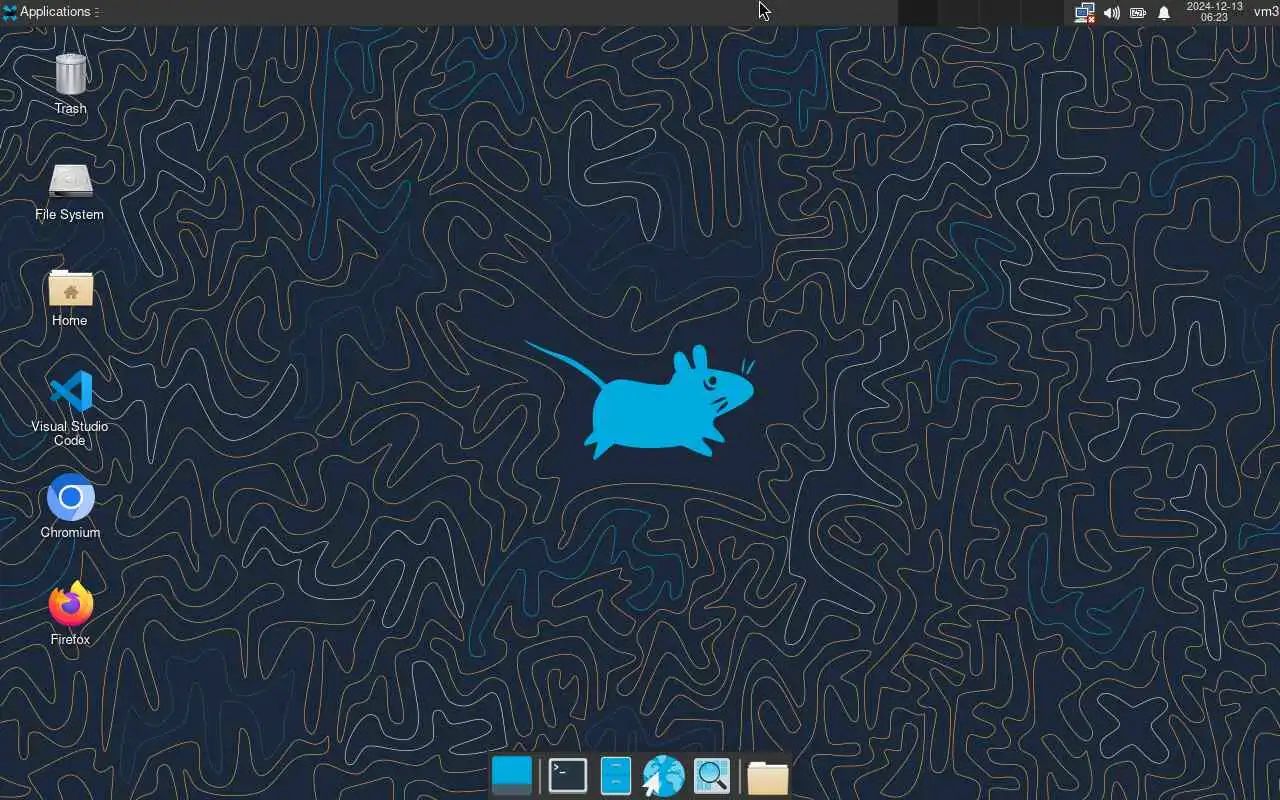Click the vm3 user name in the panel
This screenshot has height=800, width=1280.
click(1266, 12)
